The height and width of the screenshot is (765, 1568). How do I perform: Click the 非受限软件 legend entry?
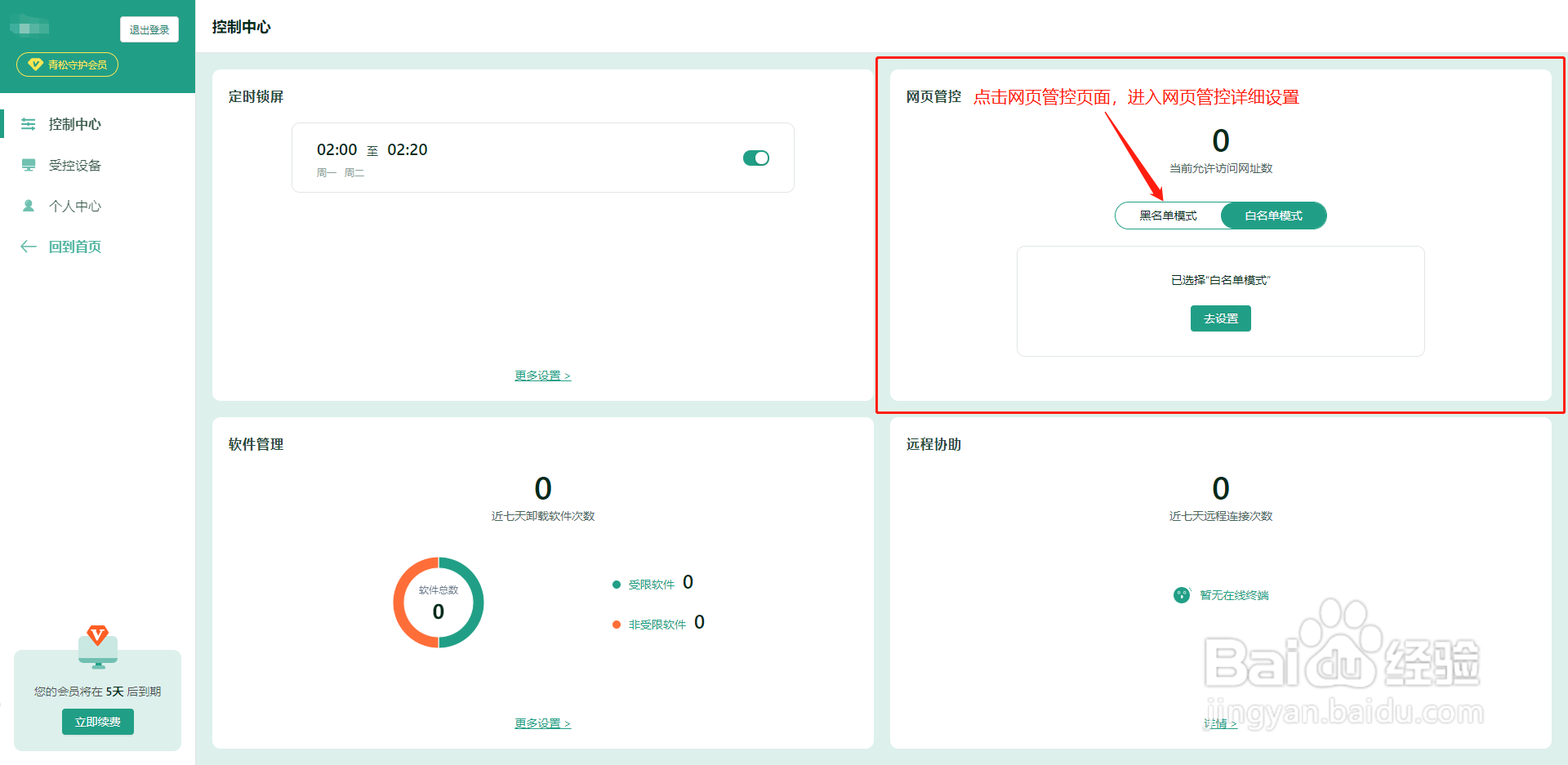pos(657,623)
